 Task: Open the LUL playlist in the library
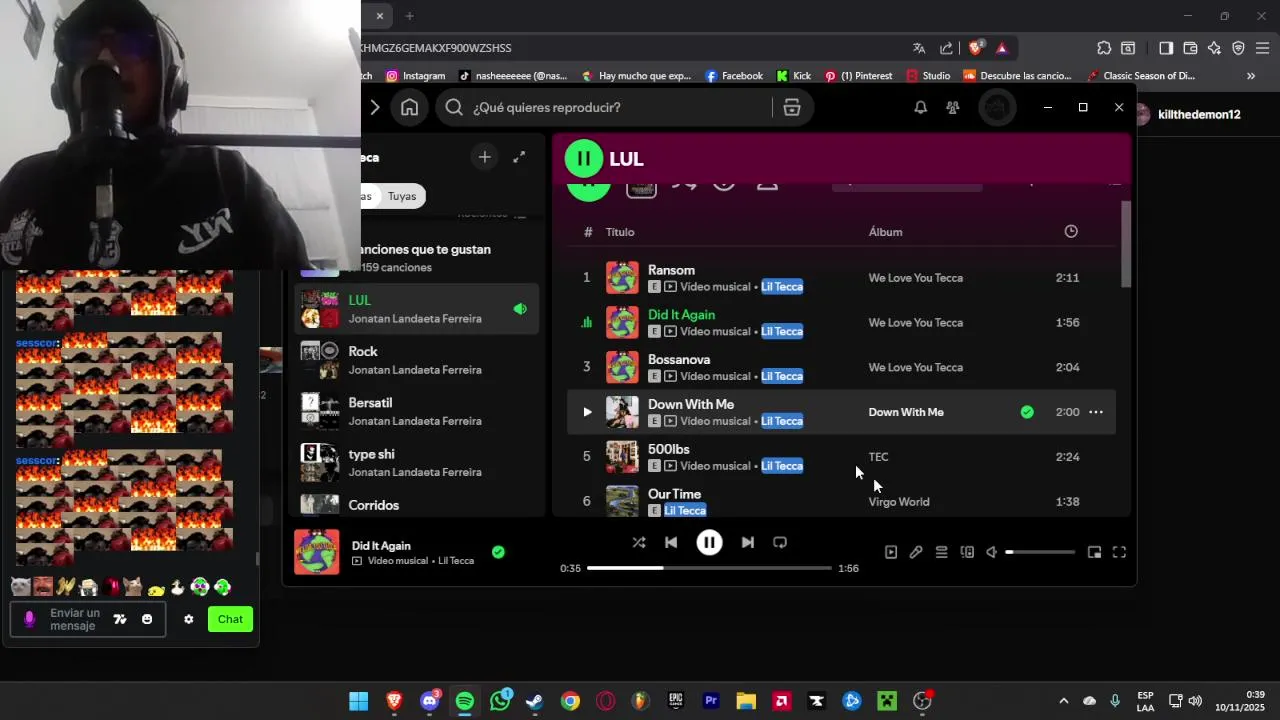417,309
